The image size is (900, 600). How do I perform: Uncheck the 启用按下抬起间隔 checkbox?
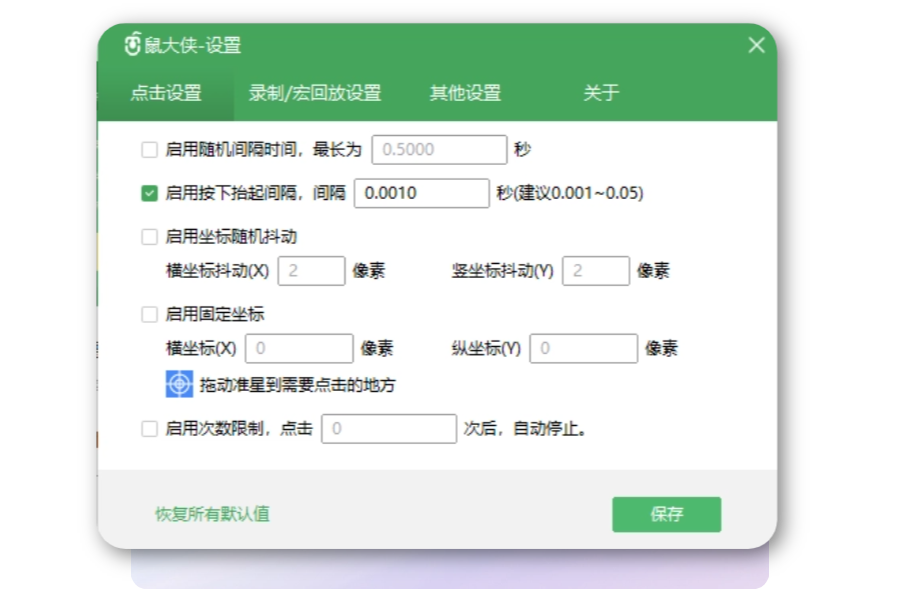point(149,193)
